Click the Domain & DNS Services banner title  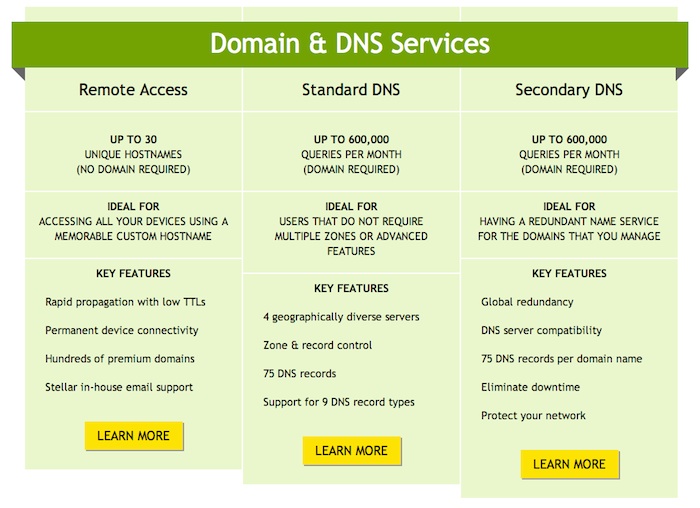350,44
